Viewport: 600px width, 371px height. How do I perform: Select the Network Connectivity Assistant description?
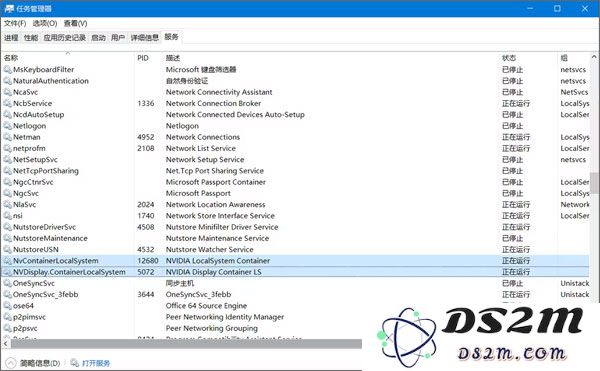(219, 92)
